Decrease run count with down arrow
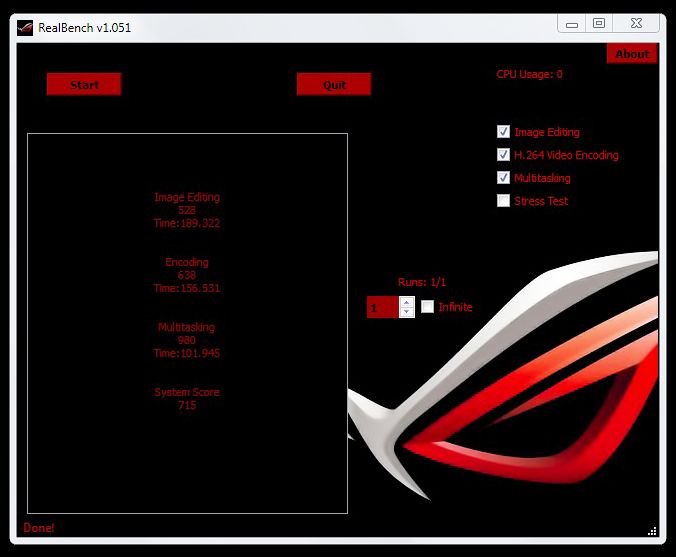The image size is (676, 557). (x=407, y=312)
